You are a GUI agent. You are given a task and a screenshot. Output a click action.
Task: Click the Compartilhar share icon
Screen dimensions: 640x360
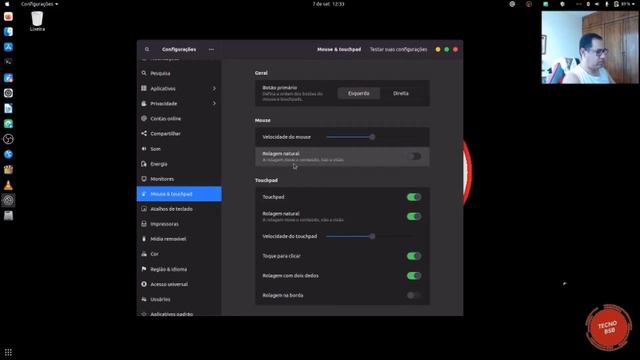[144, 133]
